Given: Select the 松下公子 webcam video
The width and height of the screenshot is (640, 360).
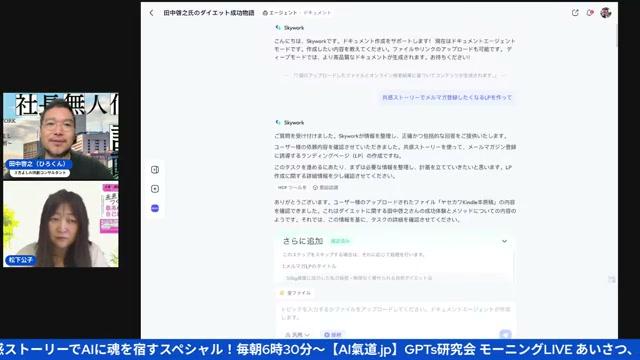Looking at the screenshot, I should (x=61, y=224).
